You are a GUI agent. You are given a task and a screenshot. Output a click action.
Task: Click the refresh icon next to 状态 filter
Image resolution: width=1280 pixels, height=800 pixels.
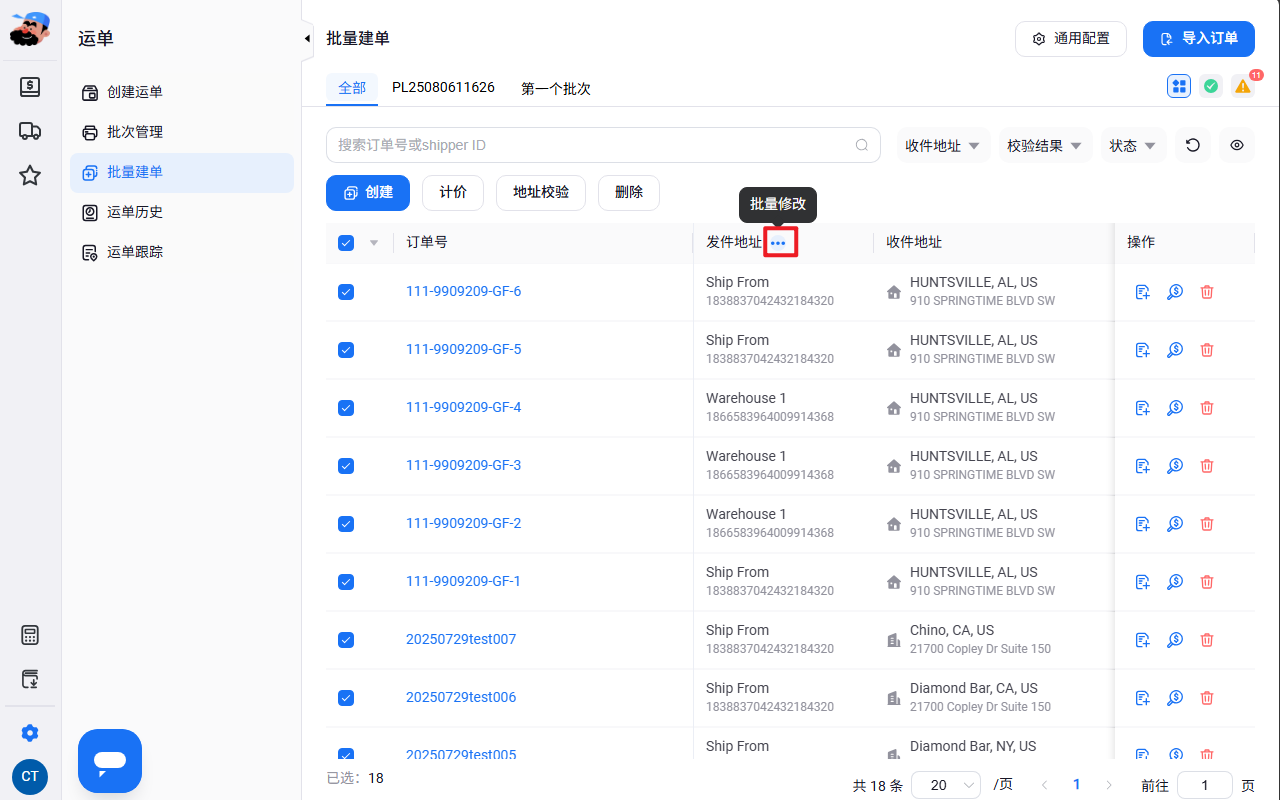click(1193, 145)
